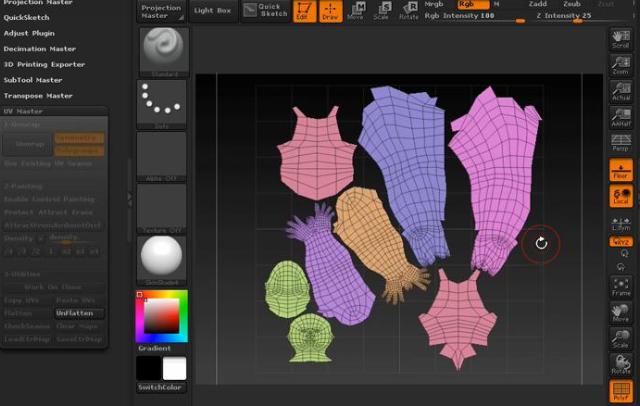This screenshot has height=406, width=640.
Task: Click the Actual size icon
Action: point(621,91)
